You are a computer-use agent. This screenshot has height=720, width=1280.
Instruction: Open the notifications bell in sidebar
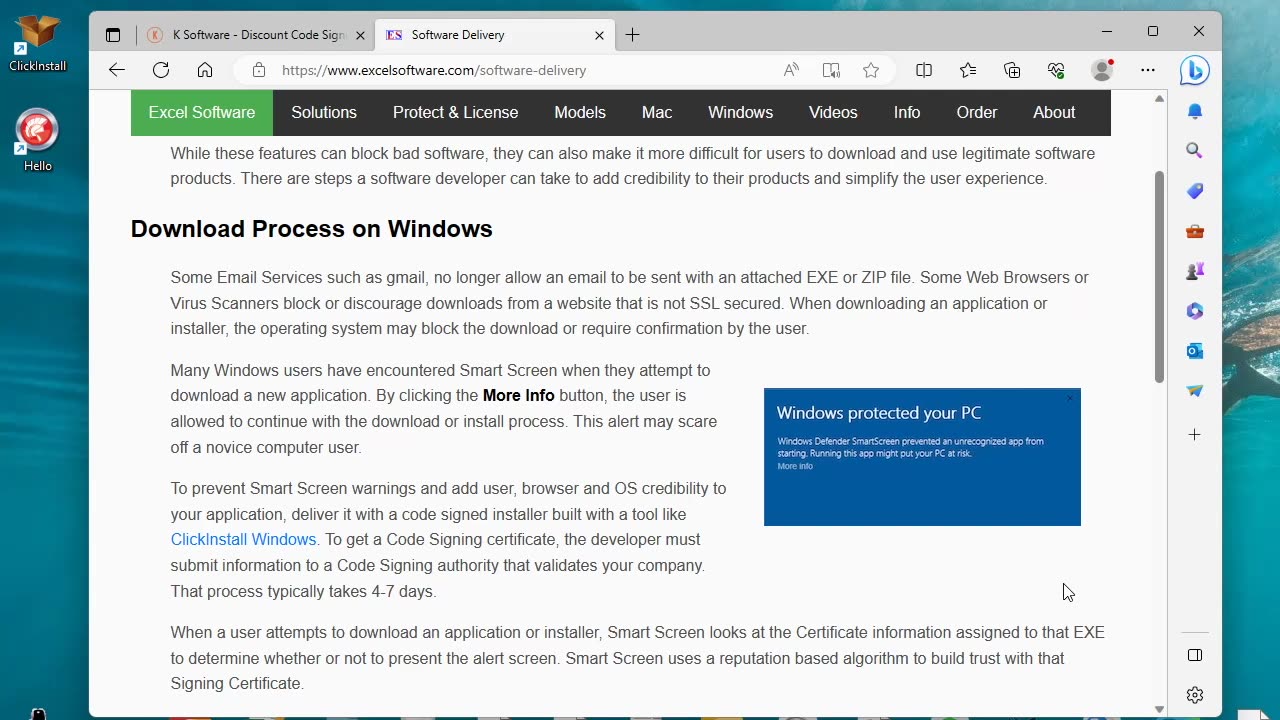1195,111
